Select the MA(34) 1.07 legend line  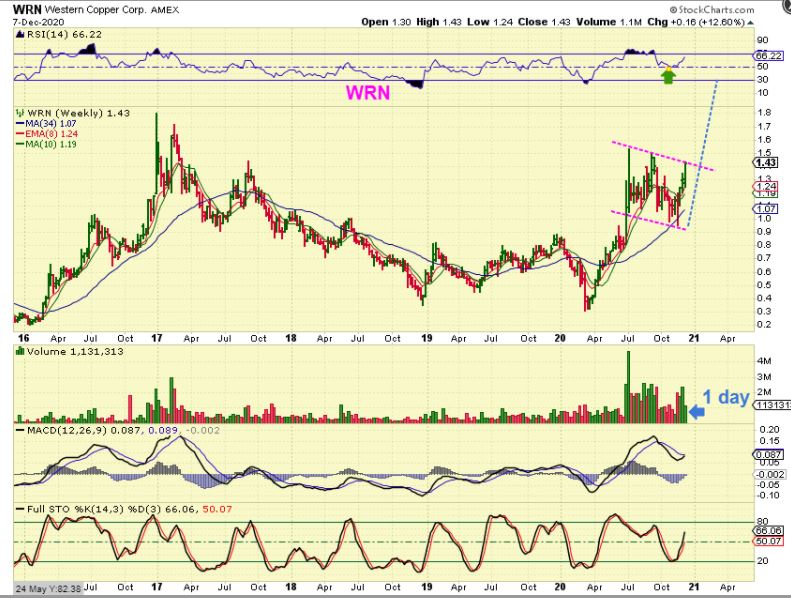pos(46,124)
